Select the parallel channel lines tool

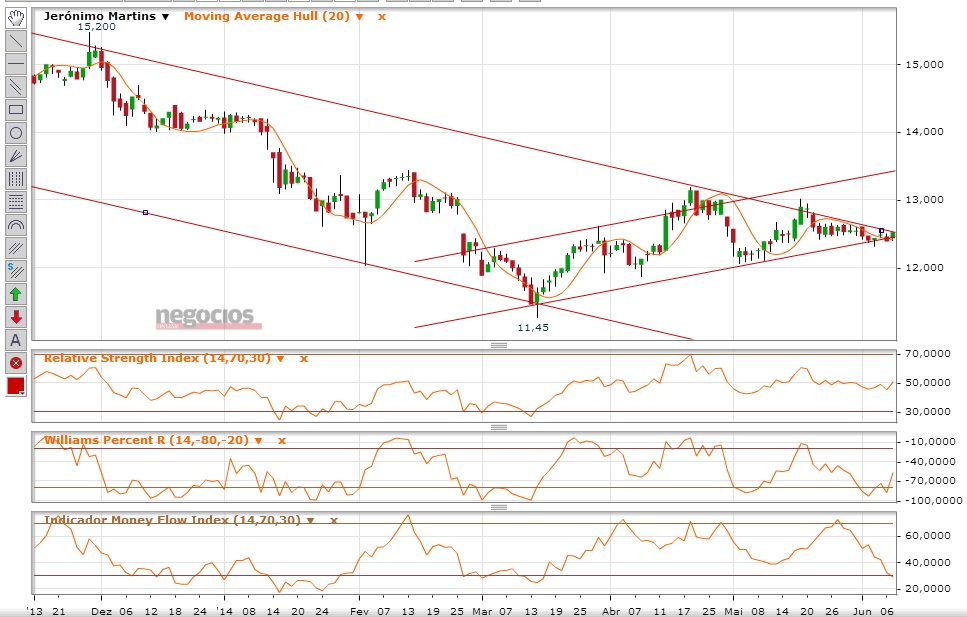16,87
